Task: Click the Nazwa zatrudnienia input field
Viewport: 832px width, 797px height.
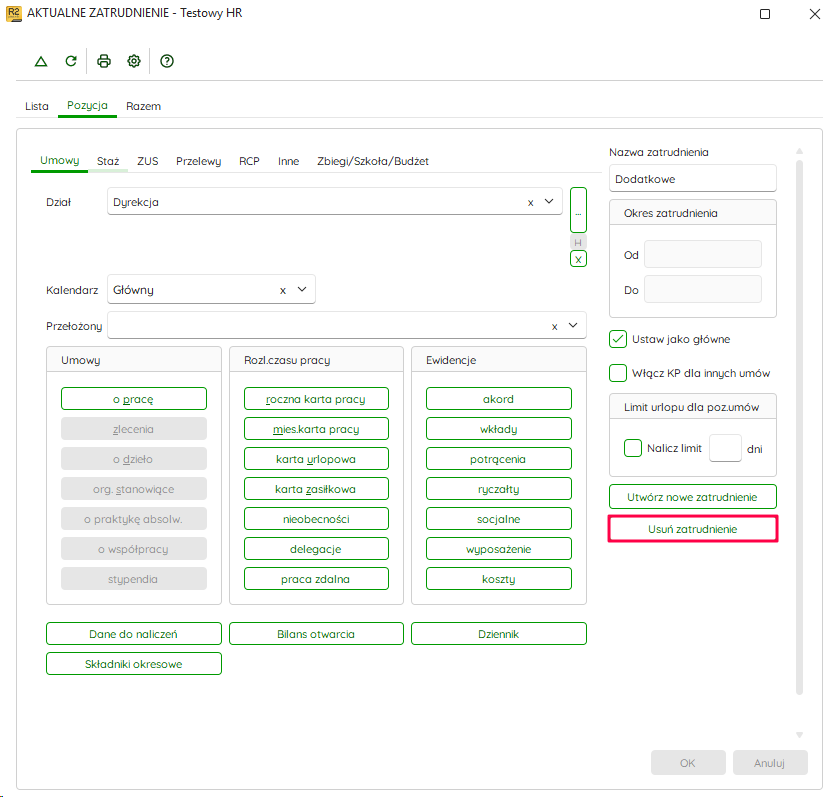Action: pyautogui.click(x=692, y=179)
